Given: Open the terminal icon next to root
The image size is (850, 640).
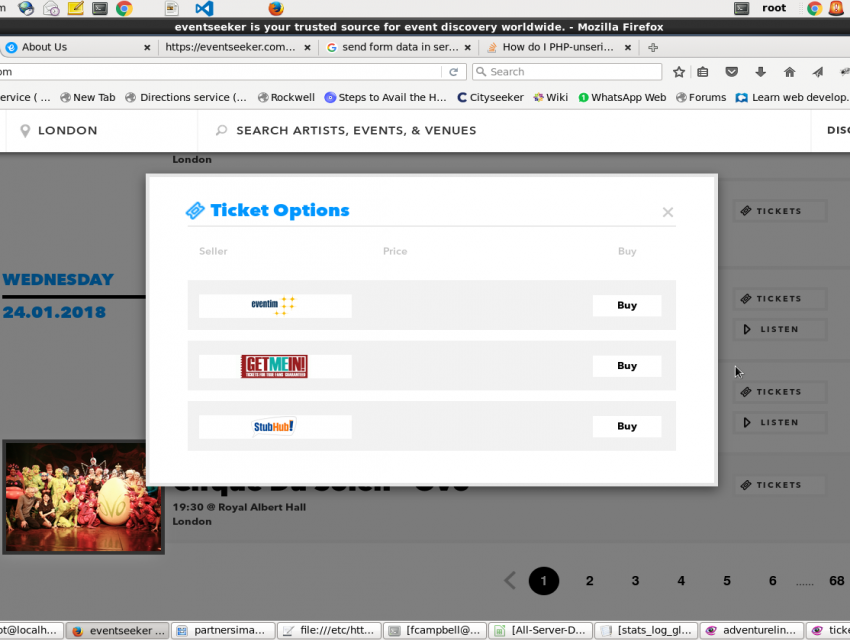Looking at the screenshot, I should [742, 8].
